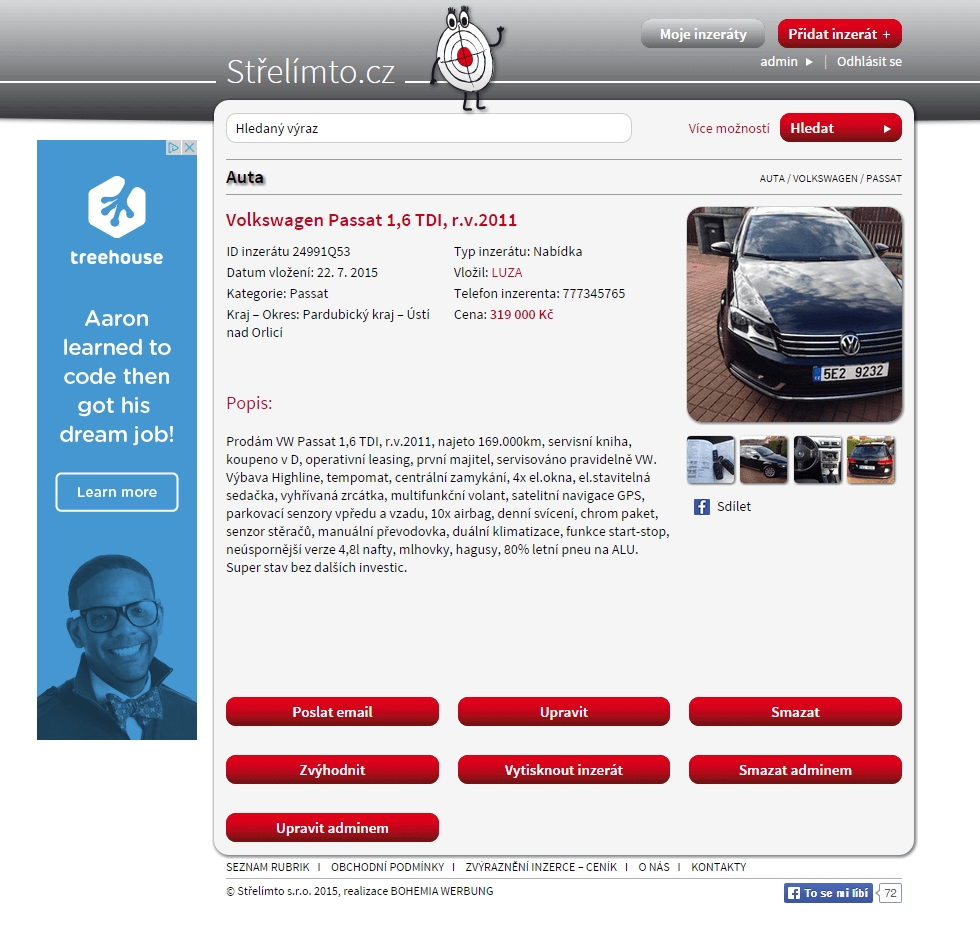Focus the 'Hledaný výraz' search field
This screenshot has height=939, width=980.
[x=429, y=128]
